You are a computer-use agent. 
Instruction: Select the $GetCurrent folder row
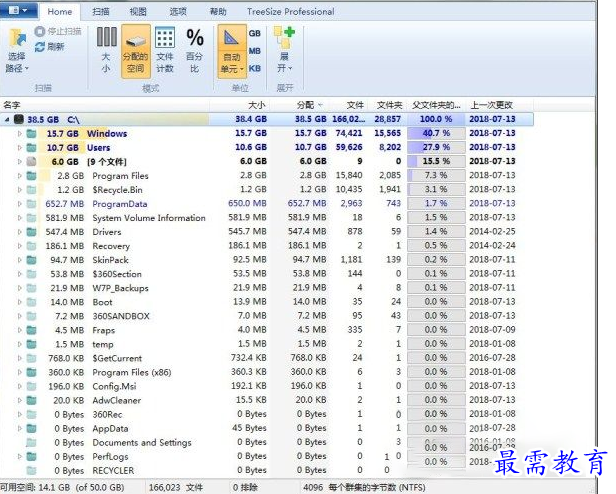click(267, 358)
